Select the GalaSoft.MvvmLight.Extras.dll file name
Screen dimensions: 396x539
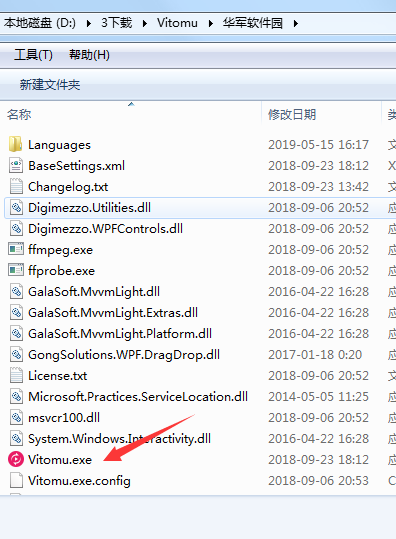pyautogui.click(x=113, y=312)
